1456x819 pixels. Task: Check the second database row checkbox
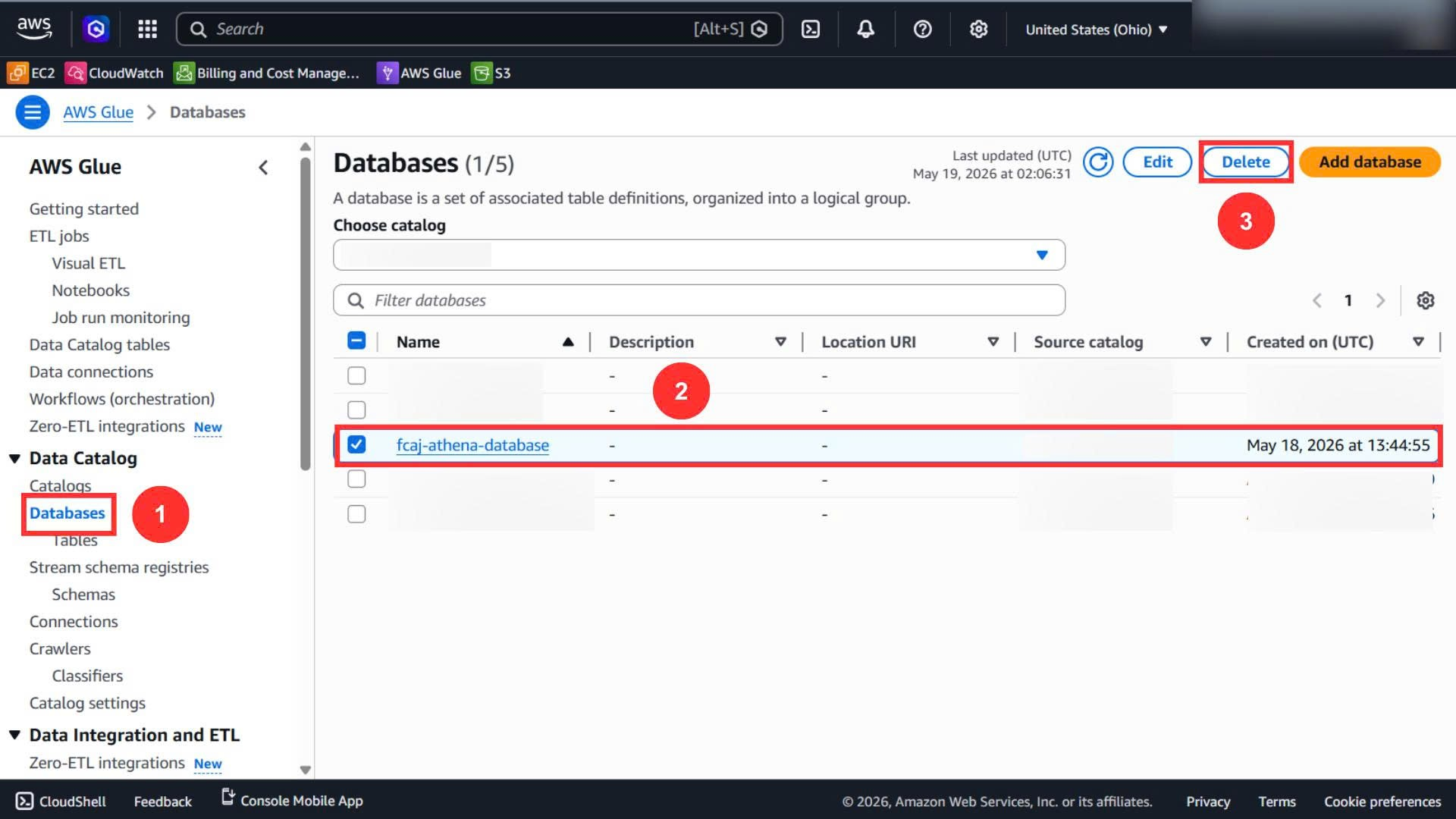tap(356, 409)
